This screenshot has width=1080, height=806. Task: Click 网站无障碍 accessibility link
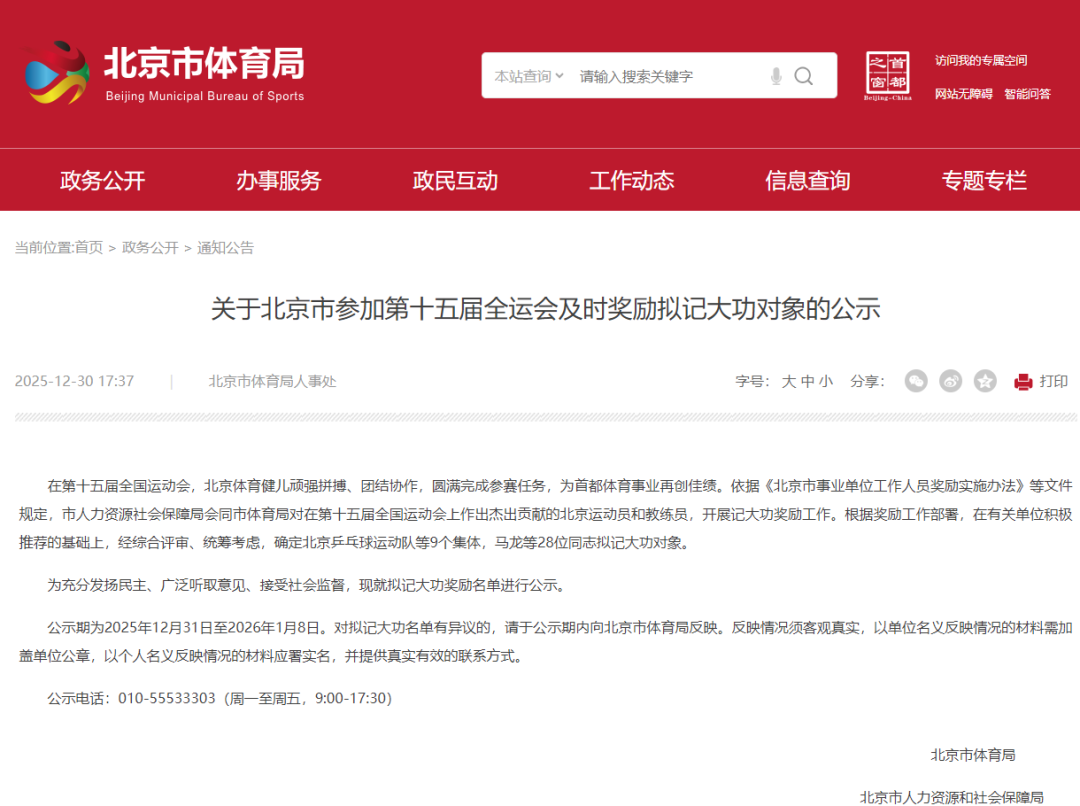point(964,94)
